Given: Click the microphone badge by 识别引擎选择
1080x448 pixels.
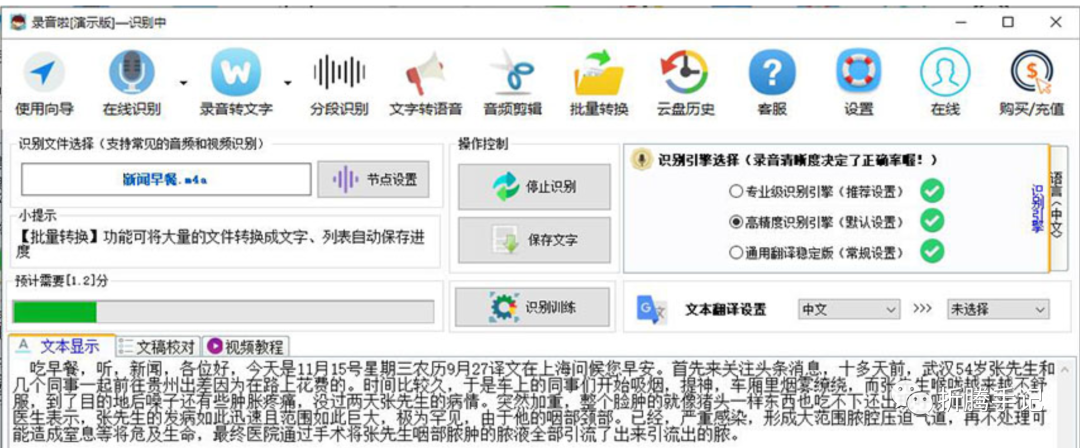Looking at the screenshot, I should point(641,160).
